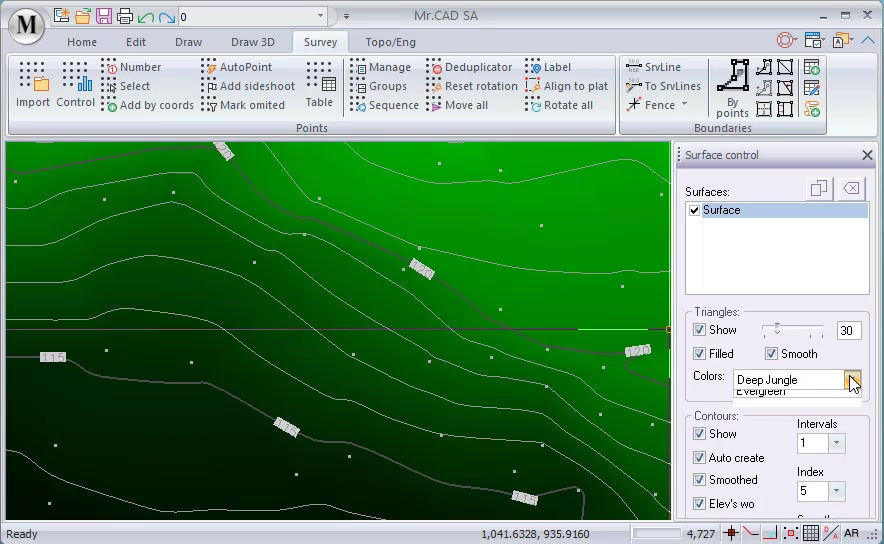The width and height of the screenshot is (884, 544).
Task: Click the Save icon in quick toolbar
Action: click(x=104, y=16)
